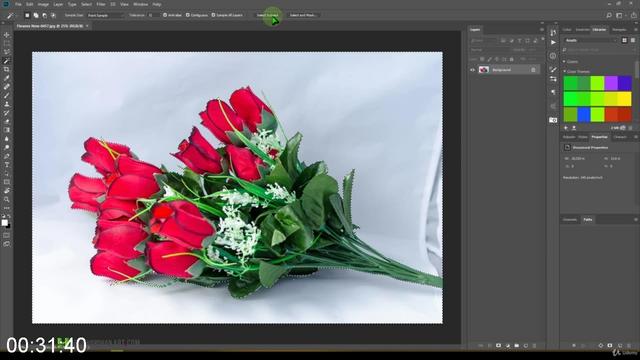Open the Layers panel flyout menu
Screen dimensions: 640x360
point(542,29)
